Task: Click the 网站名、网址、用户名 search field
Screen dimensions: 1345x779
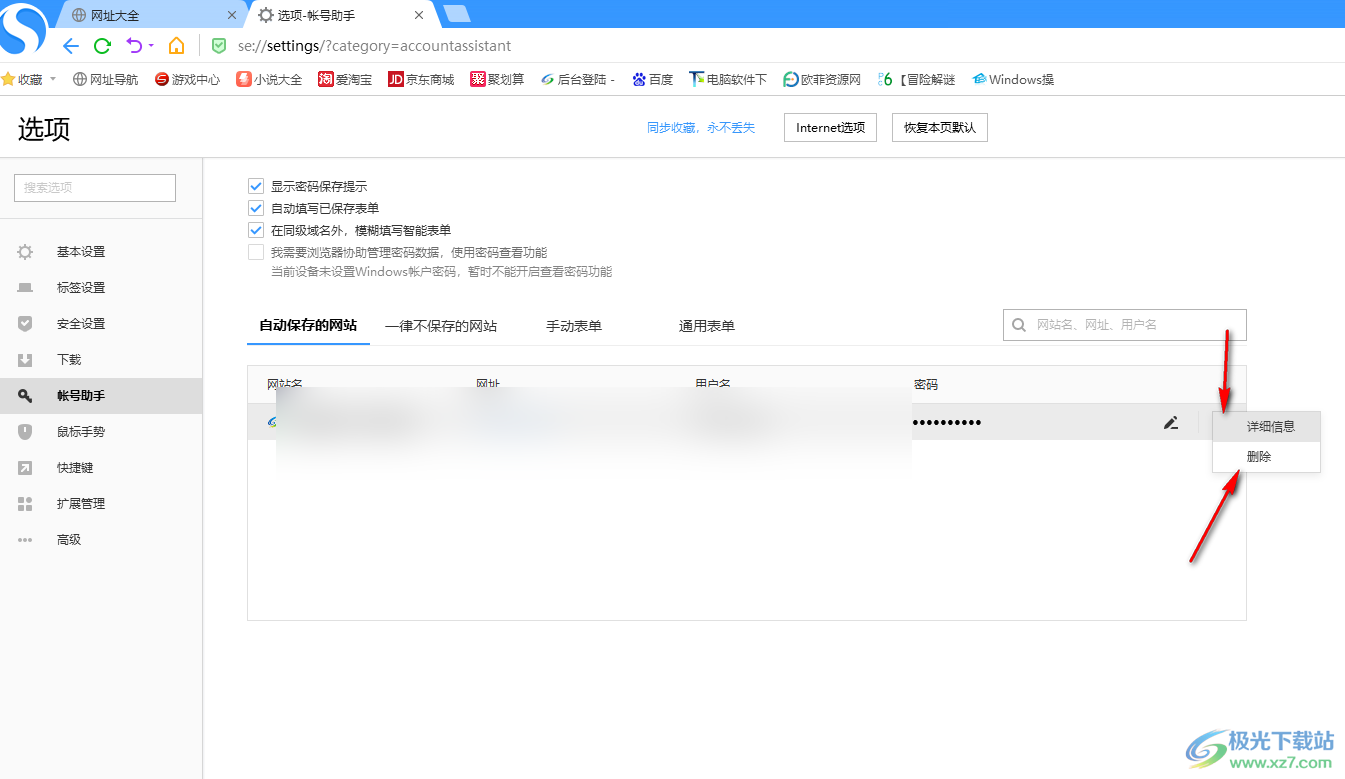Action: tap(1125, 325)
